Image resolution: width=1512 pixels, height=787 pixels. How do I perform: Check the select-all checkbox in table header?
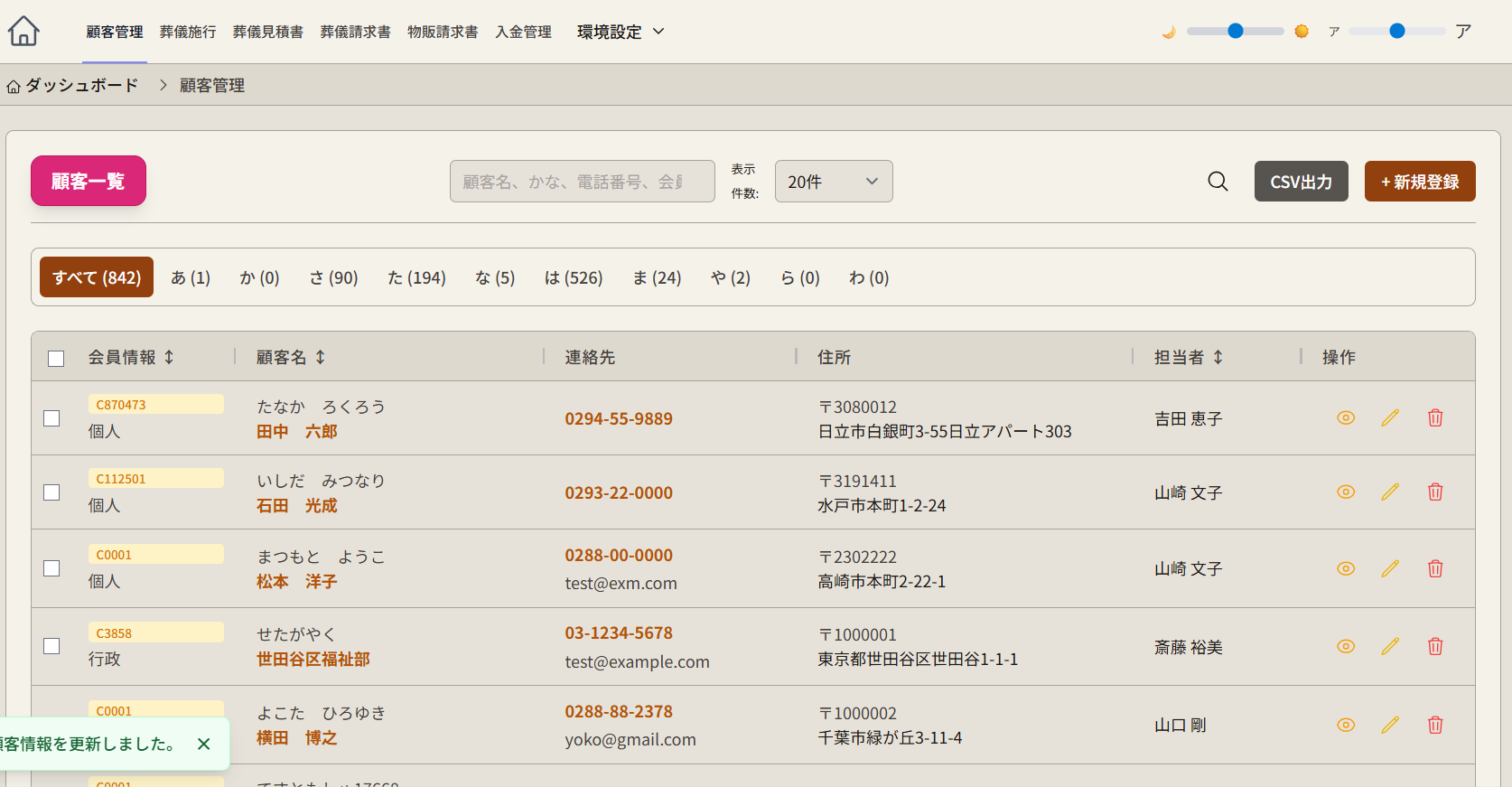(56, 359)
